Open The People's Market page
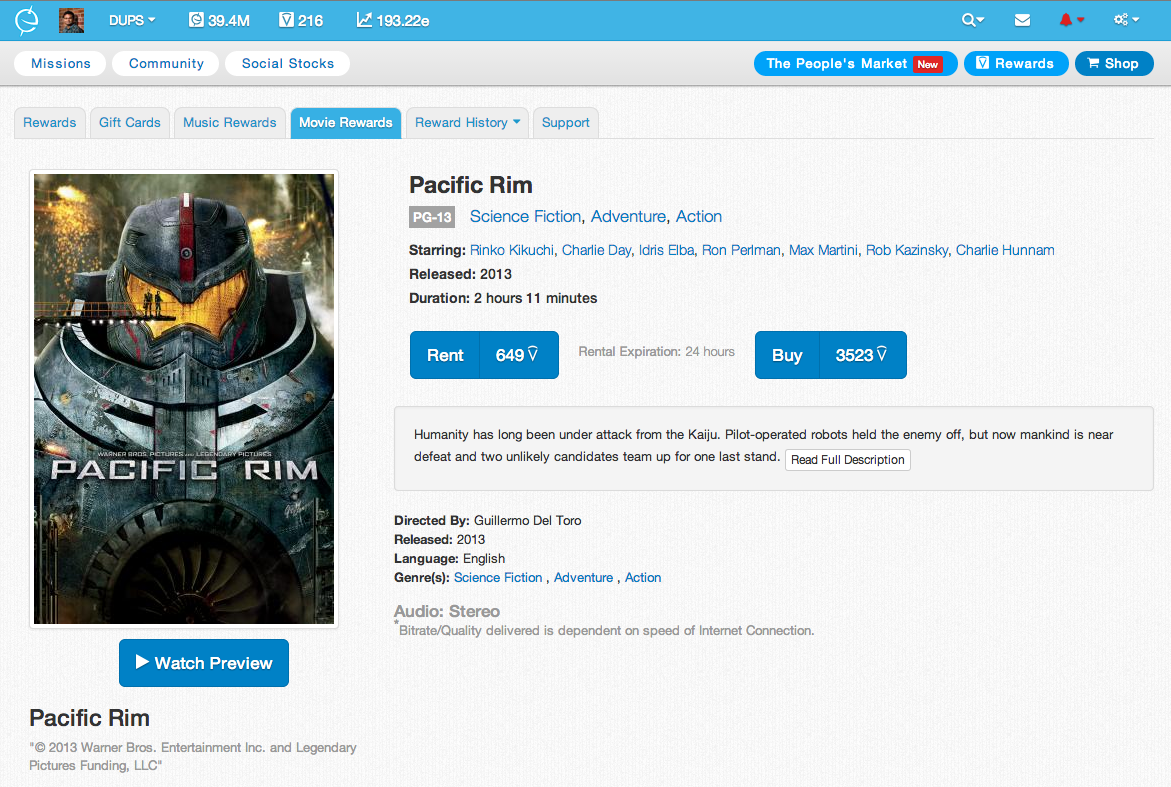The image size is (1171, 787). (855, 64)
